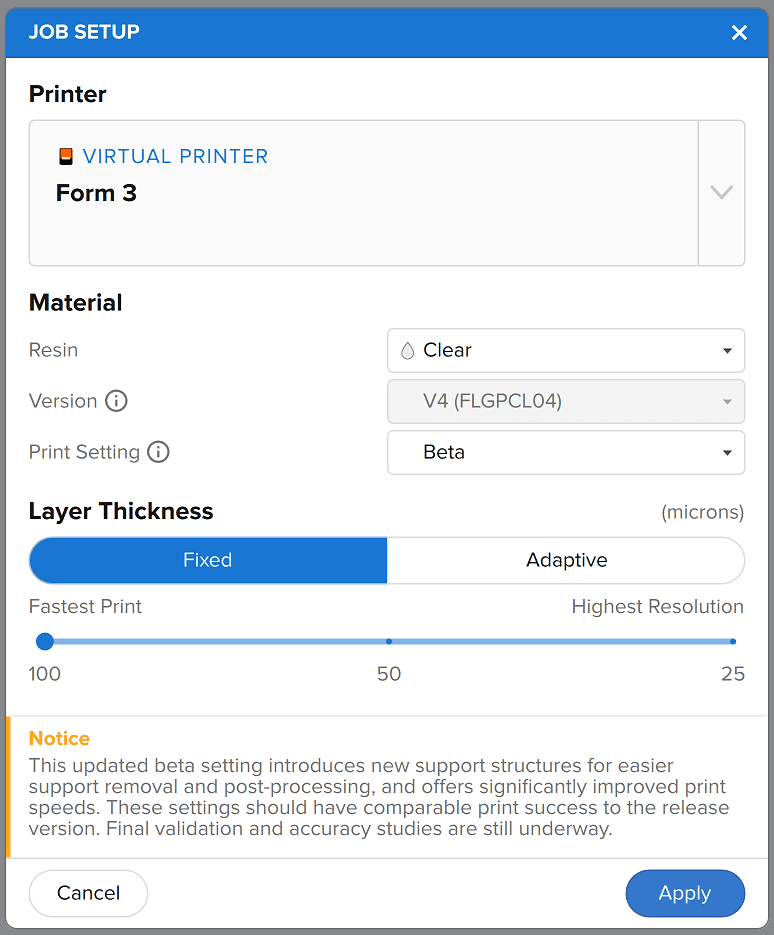Click the Version info icon
Image resolution: width=774 pixels, height=935 pixels.
pyautogui.click(x=117, y=401)
